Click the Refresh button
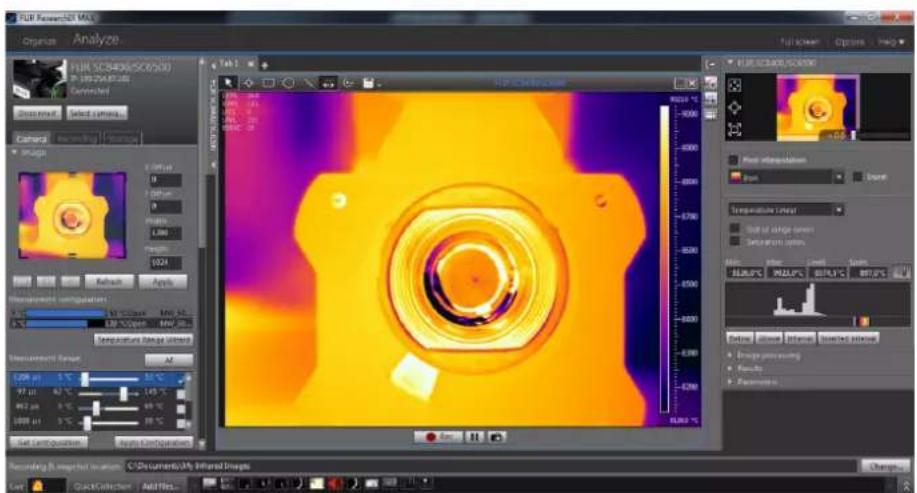 coord(109,282)
